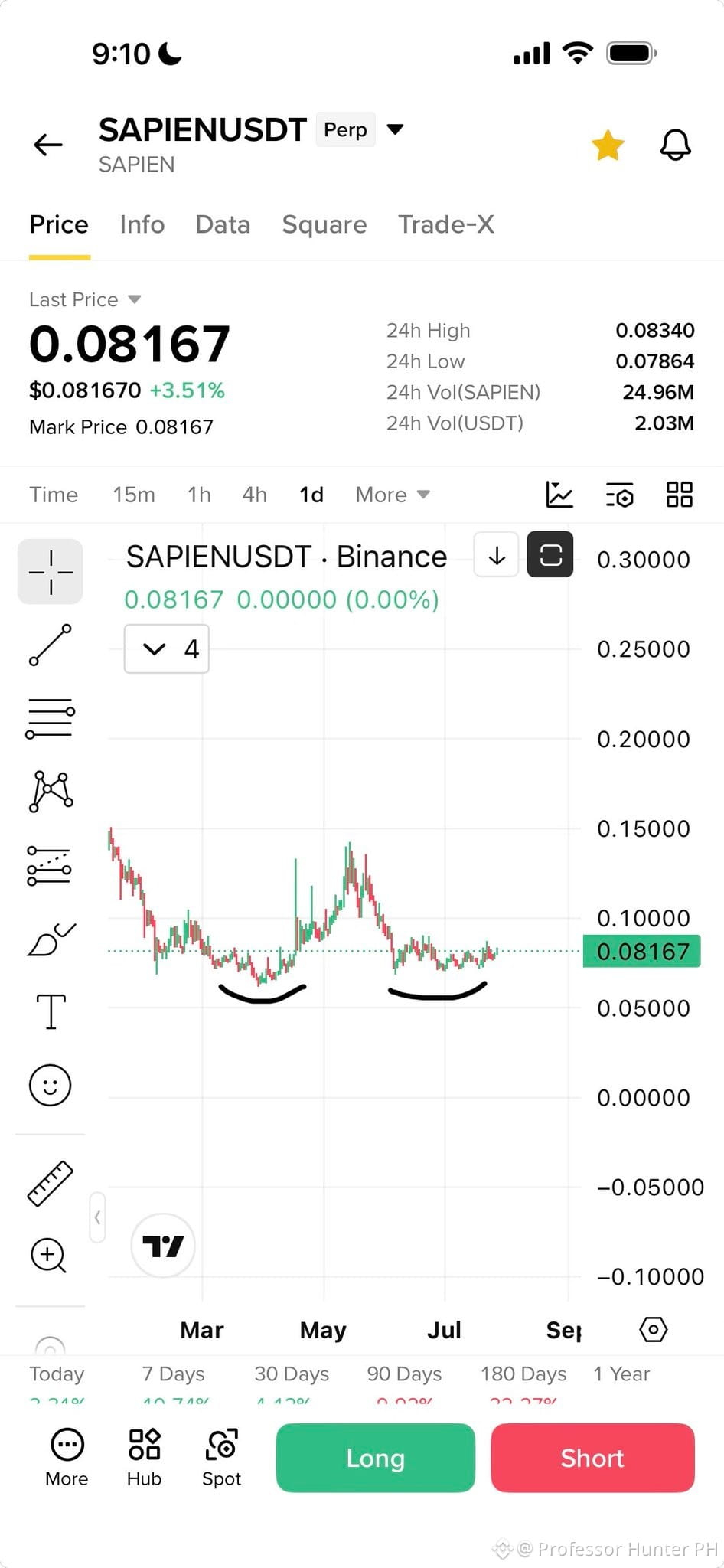Viewport: 724px width, 1568px height.
Task: Click the +3.51% change text
Action: pyautogui.click(x=187, y=390)
